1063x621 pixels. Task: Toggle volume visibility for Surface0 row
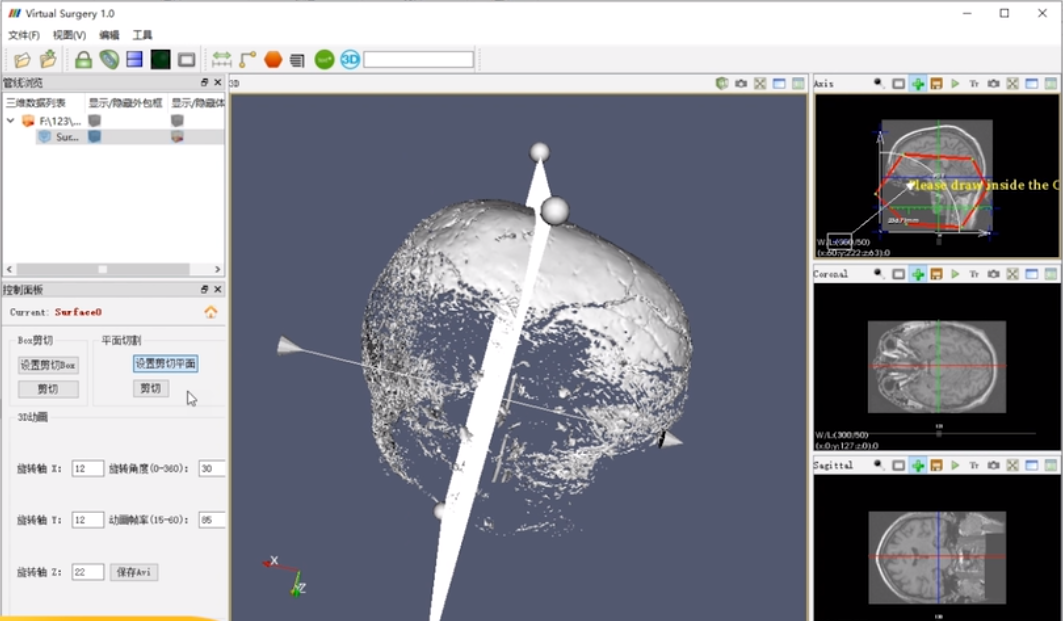[x=177, y=137]
